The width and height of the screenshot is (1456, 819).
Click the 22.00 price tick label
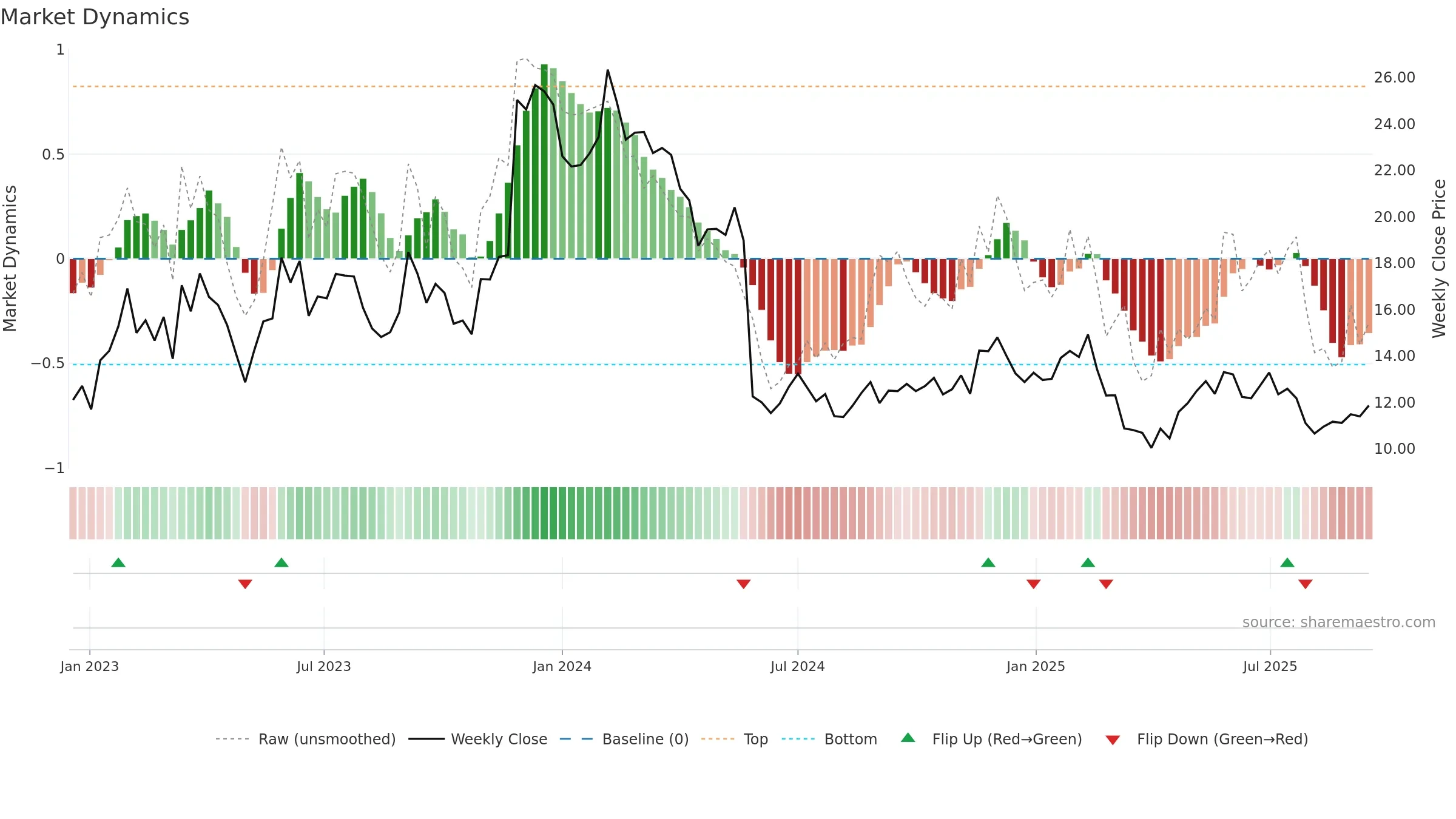click(x=1395, y=170)
